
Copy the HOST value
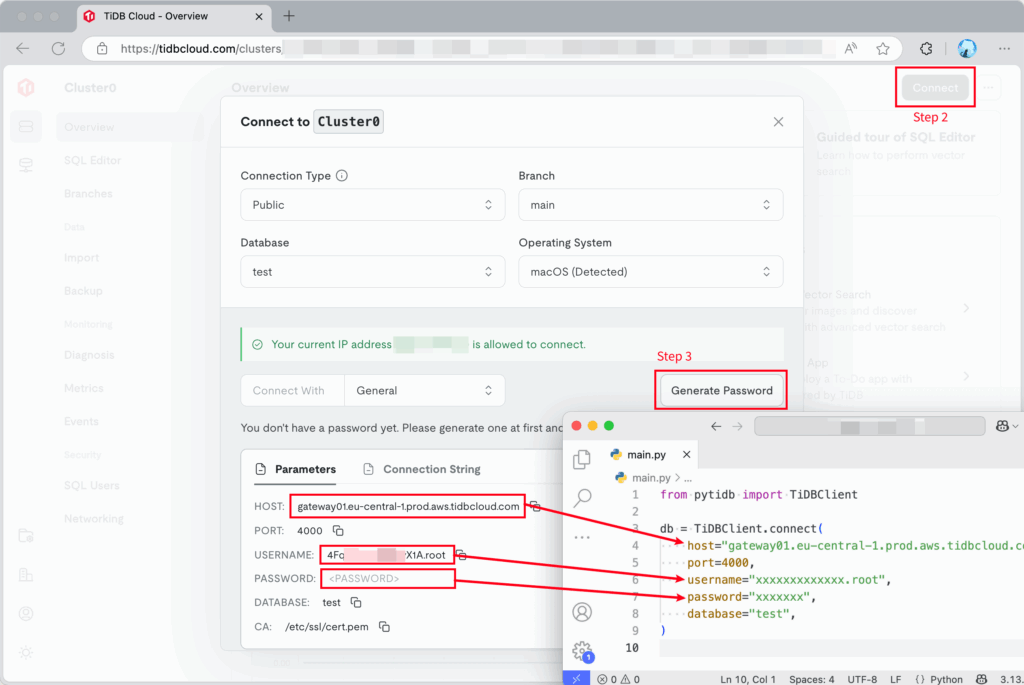(x=535, y=506)
